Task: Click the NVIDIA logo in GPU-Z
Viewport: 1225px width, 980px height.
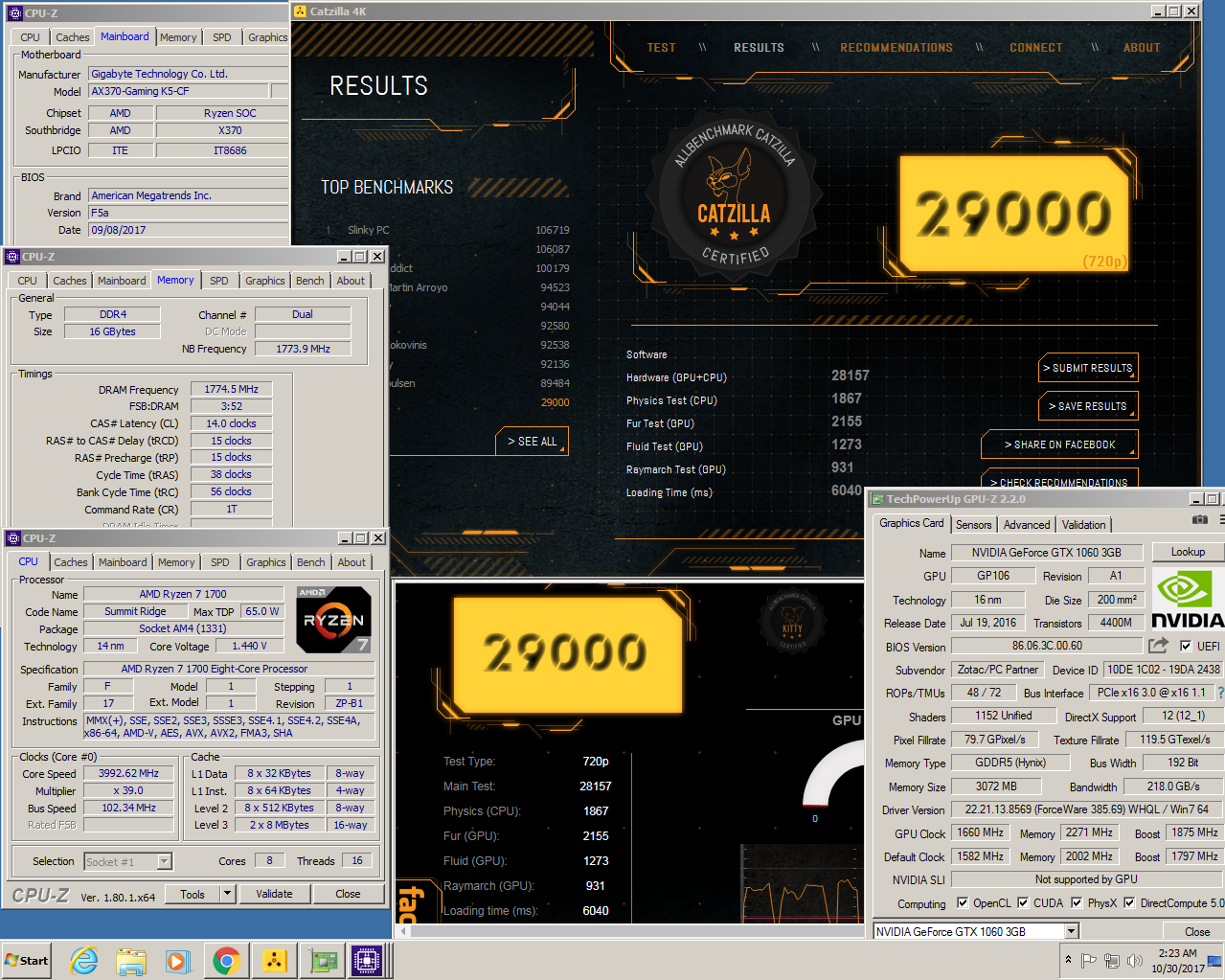Action: tap(1188, 599)
